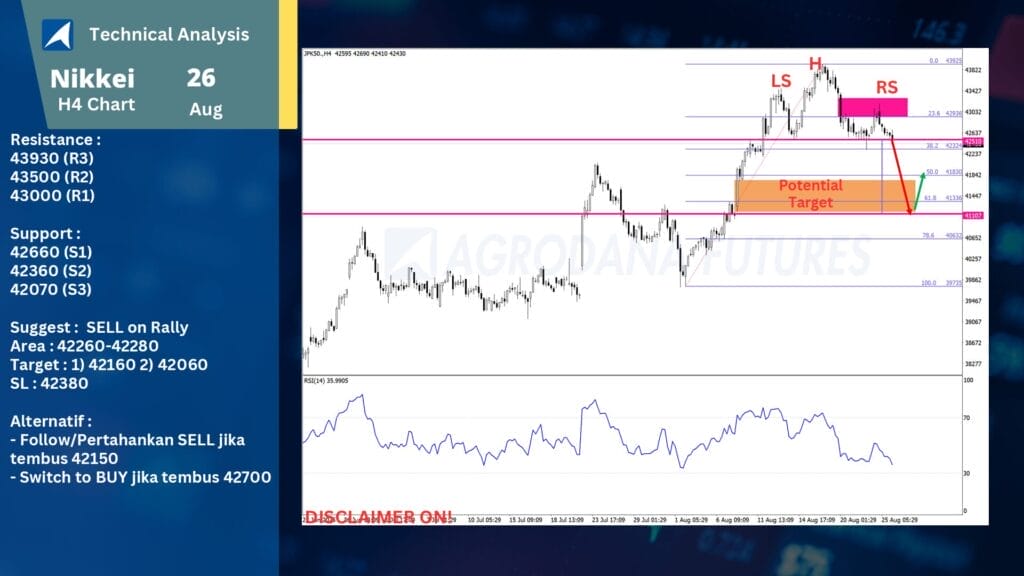Click the red downward arrow on chart

click(x=901, y=176)
